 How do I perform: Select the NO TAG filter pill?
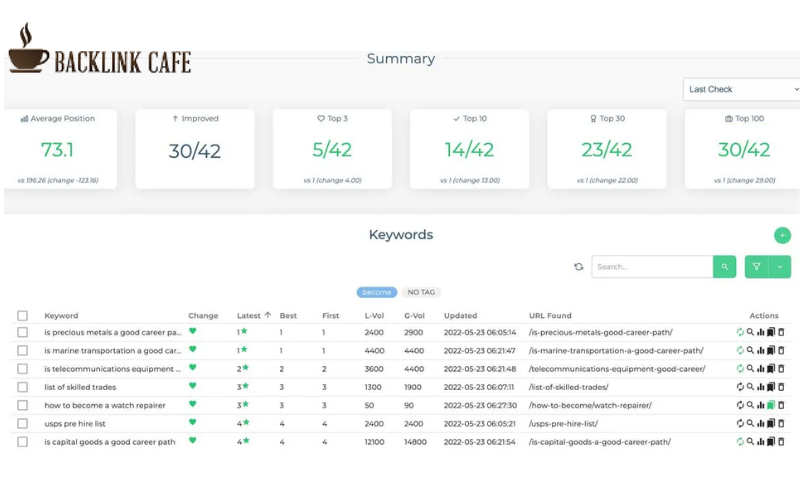coord(421,292)
